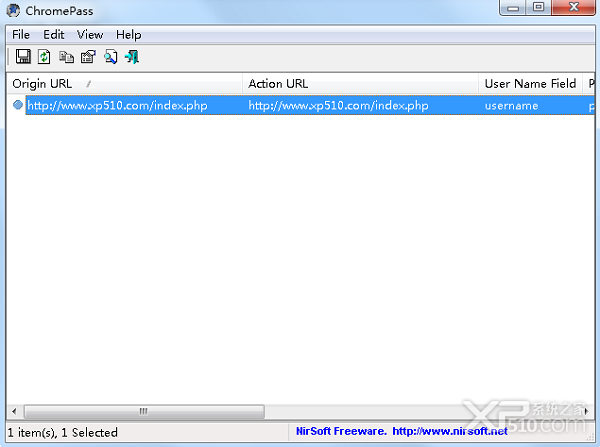
Task: Click the Action URL cell http://www.xp510.com/index.php
Action: (338, 105)
